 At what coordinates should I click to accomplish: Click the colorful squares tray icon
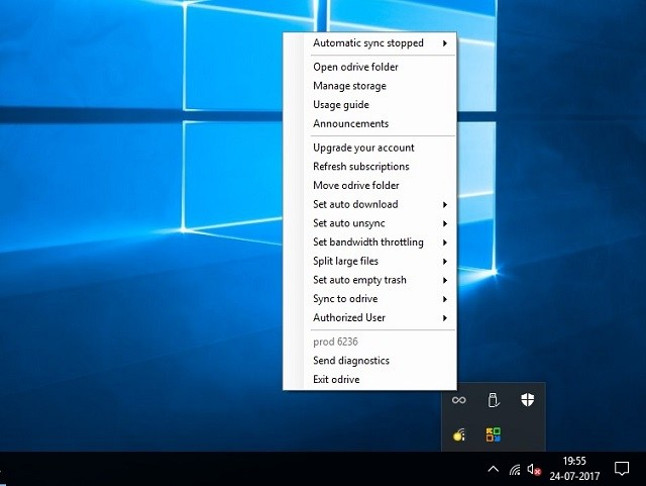493,435
